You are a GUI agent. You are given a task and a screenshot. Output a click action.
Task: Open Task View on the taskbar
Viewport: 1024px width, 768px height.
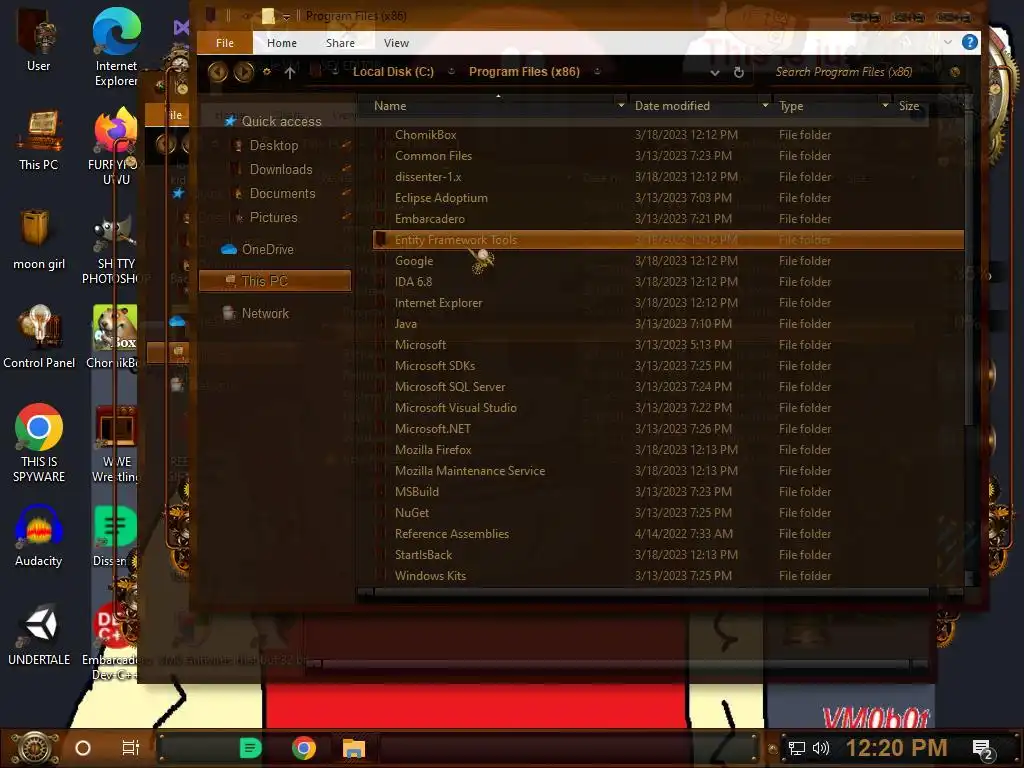(x=131, y=748)
